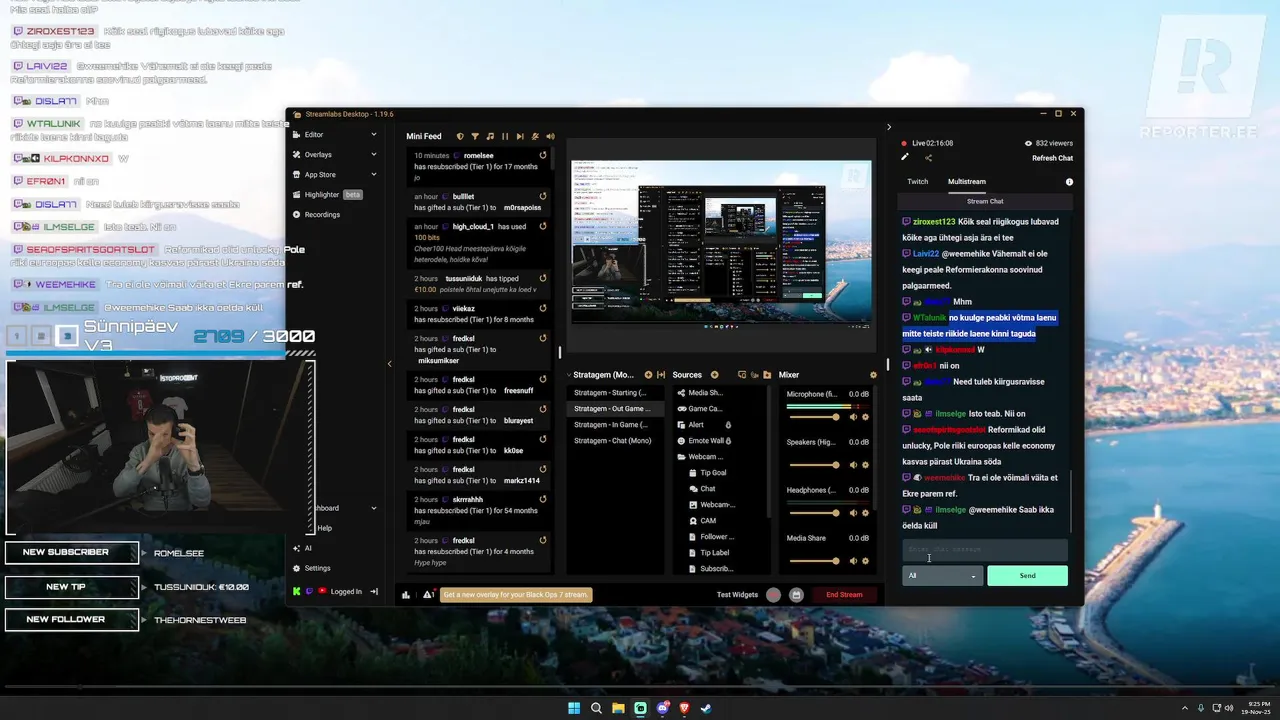Open the Black Ops 7 overlay notice
The image size is (1280, 720).
point(516,595)
